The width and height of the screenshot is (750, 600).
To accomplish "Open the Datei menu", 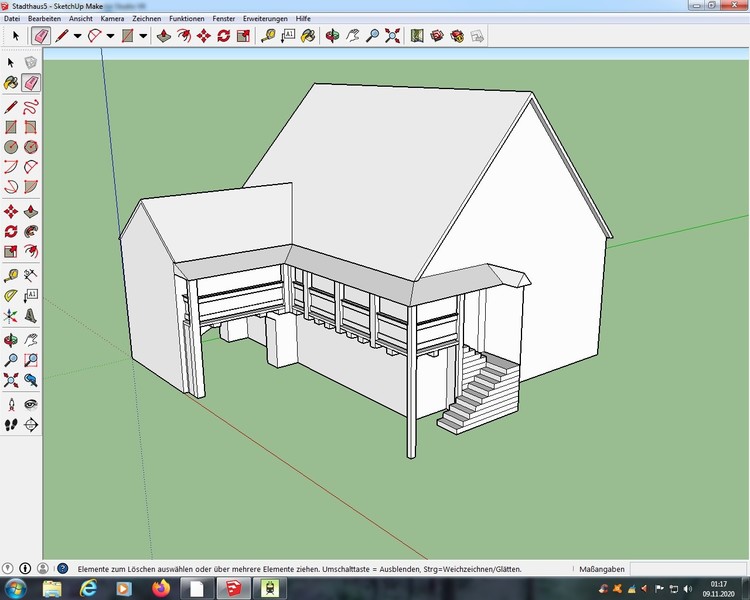I will [x=12, y=19].
